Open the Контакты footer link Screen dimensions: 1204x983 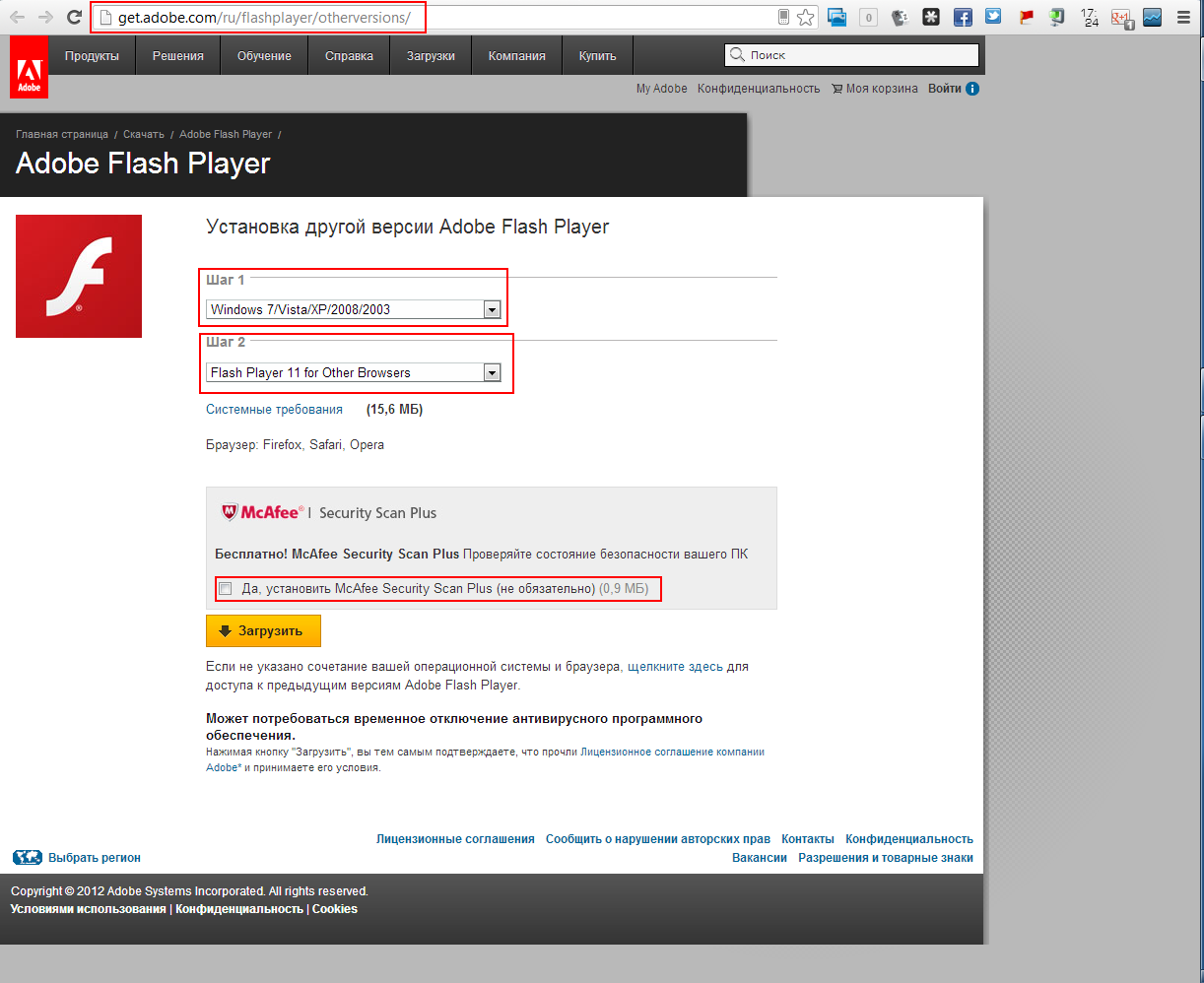(x=808, y=839)
